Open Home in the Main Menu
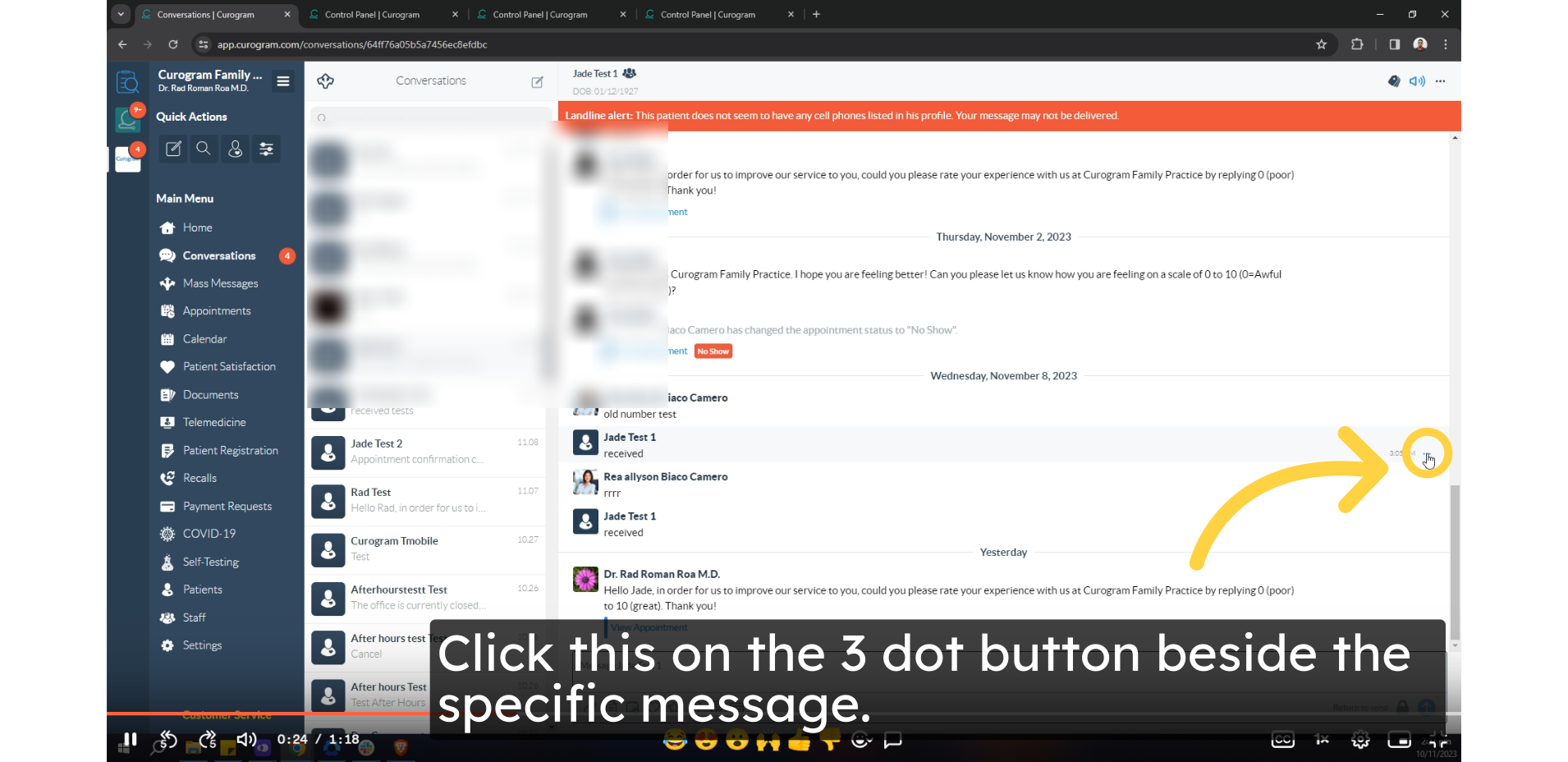The image size is (1568, 762). point(197,227)
